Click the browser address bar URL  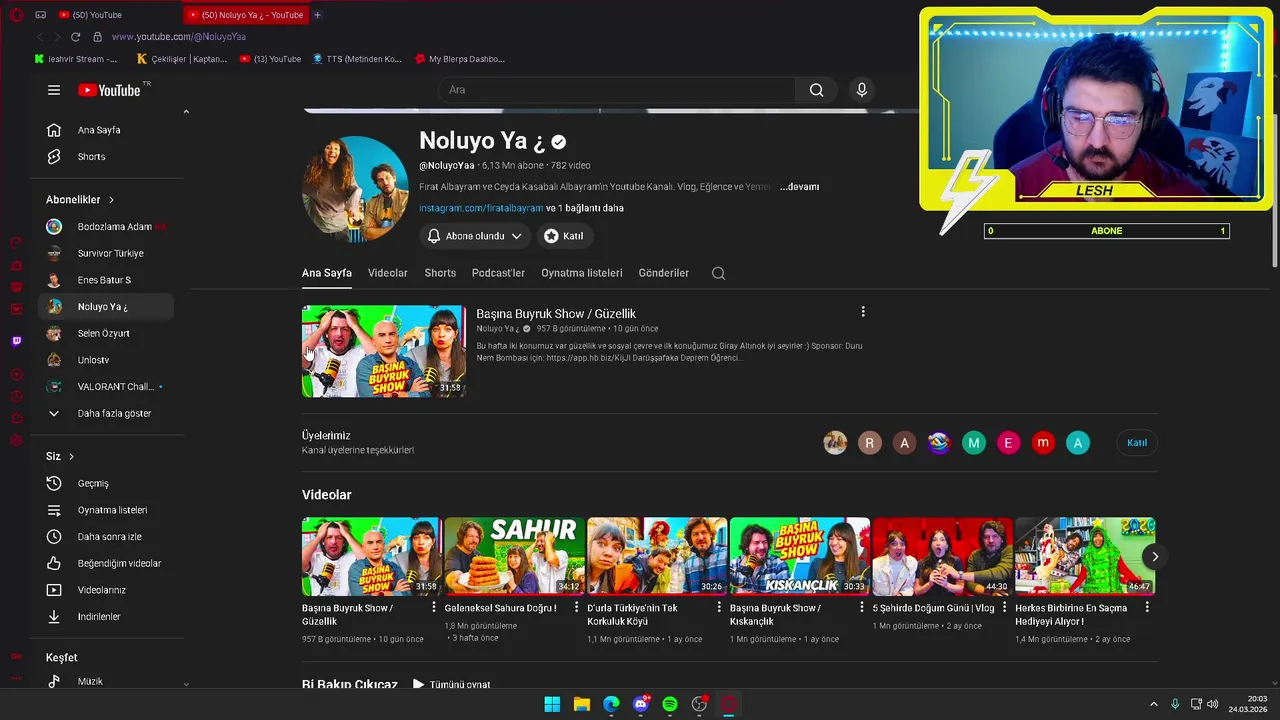(178, 37)
